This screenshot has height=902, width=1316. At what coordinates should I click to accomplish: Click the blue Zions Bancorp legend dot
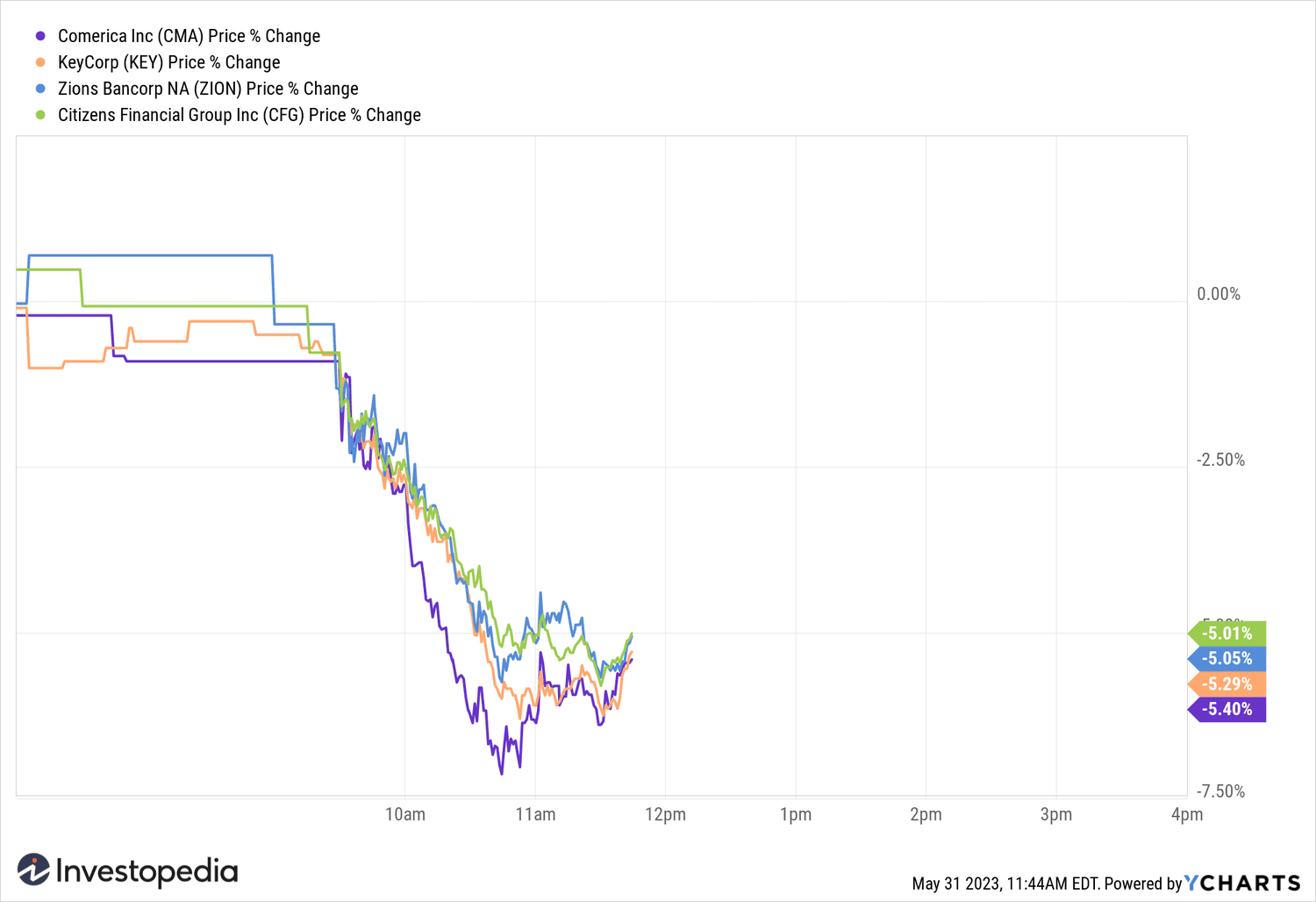40,89
